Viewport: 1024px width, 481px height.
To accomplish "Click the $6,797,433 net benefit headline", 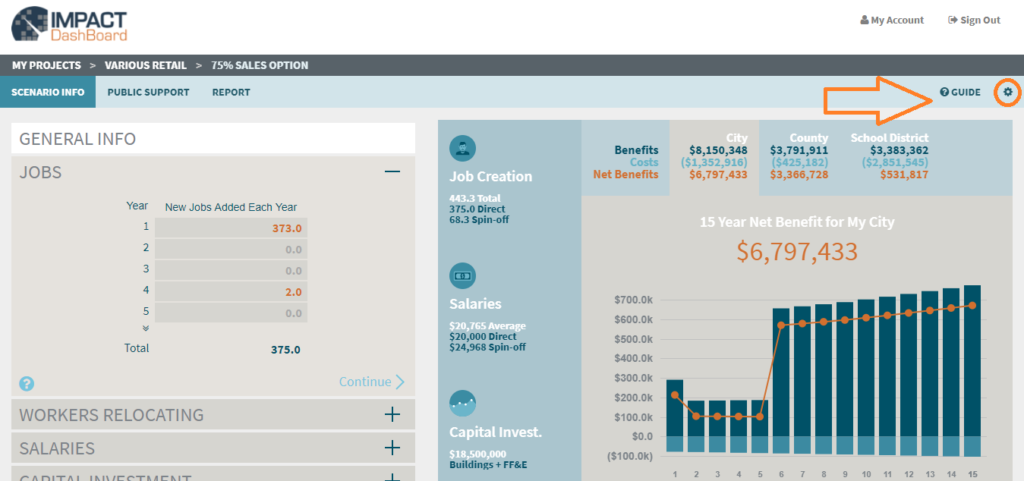I will 797,252.
